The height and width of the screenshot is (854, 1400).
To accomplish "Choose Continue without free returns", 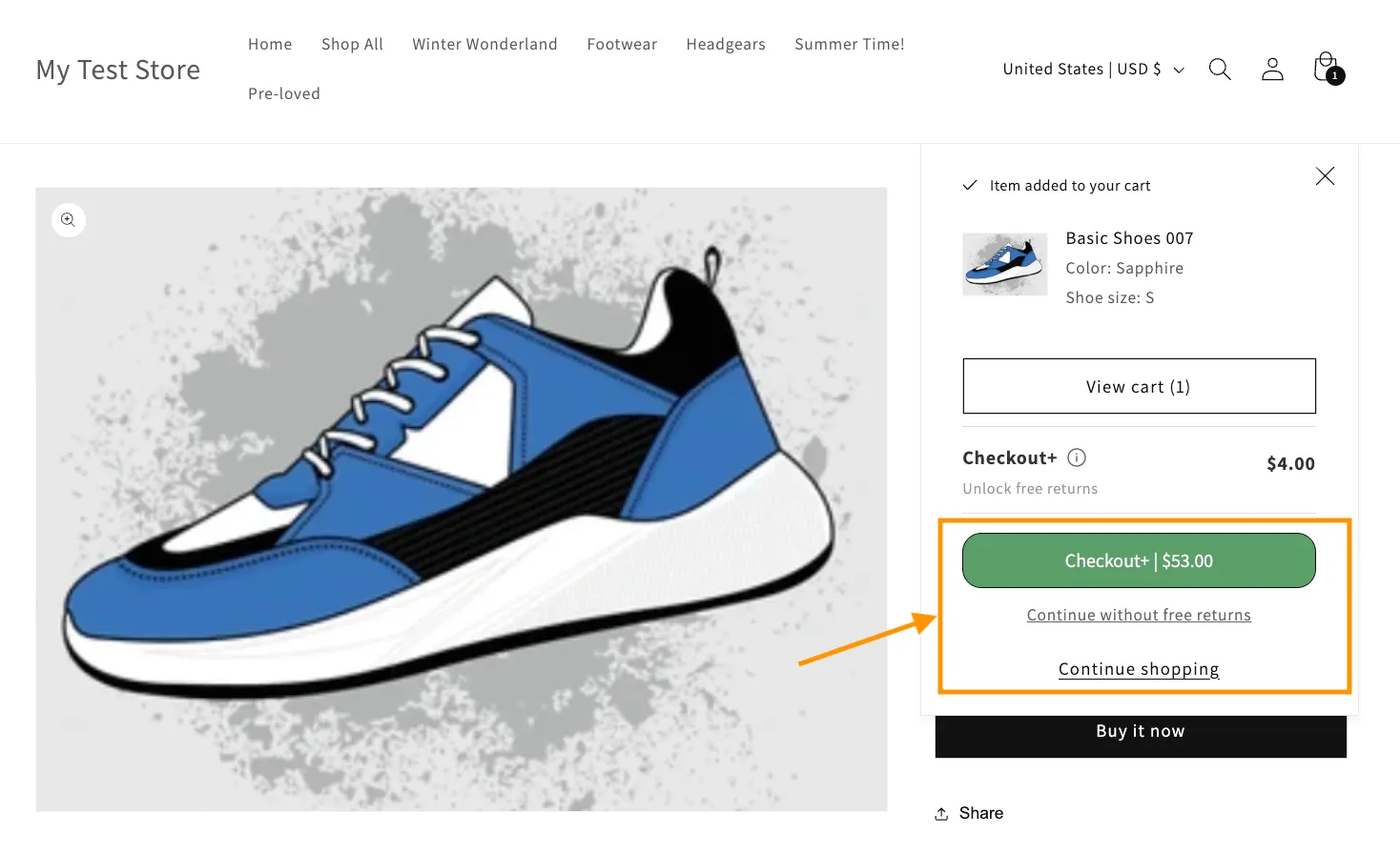I will coord(1139,616).
